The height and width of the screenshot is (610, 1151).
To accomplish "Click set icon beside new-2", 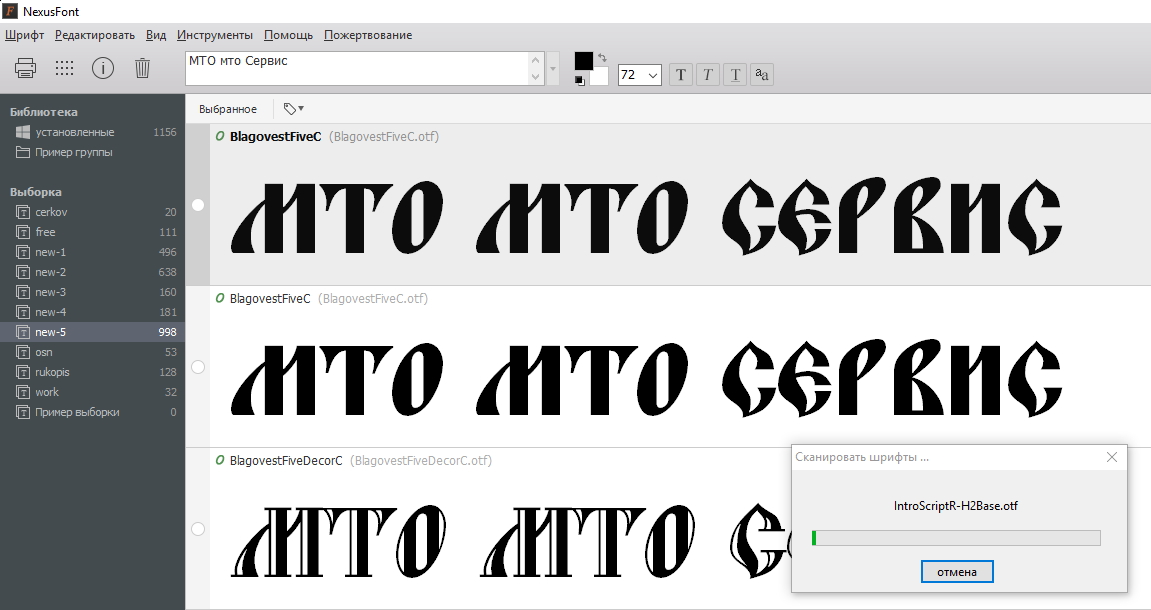I will coord(23,272).
